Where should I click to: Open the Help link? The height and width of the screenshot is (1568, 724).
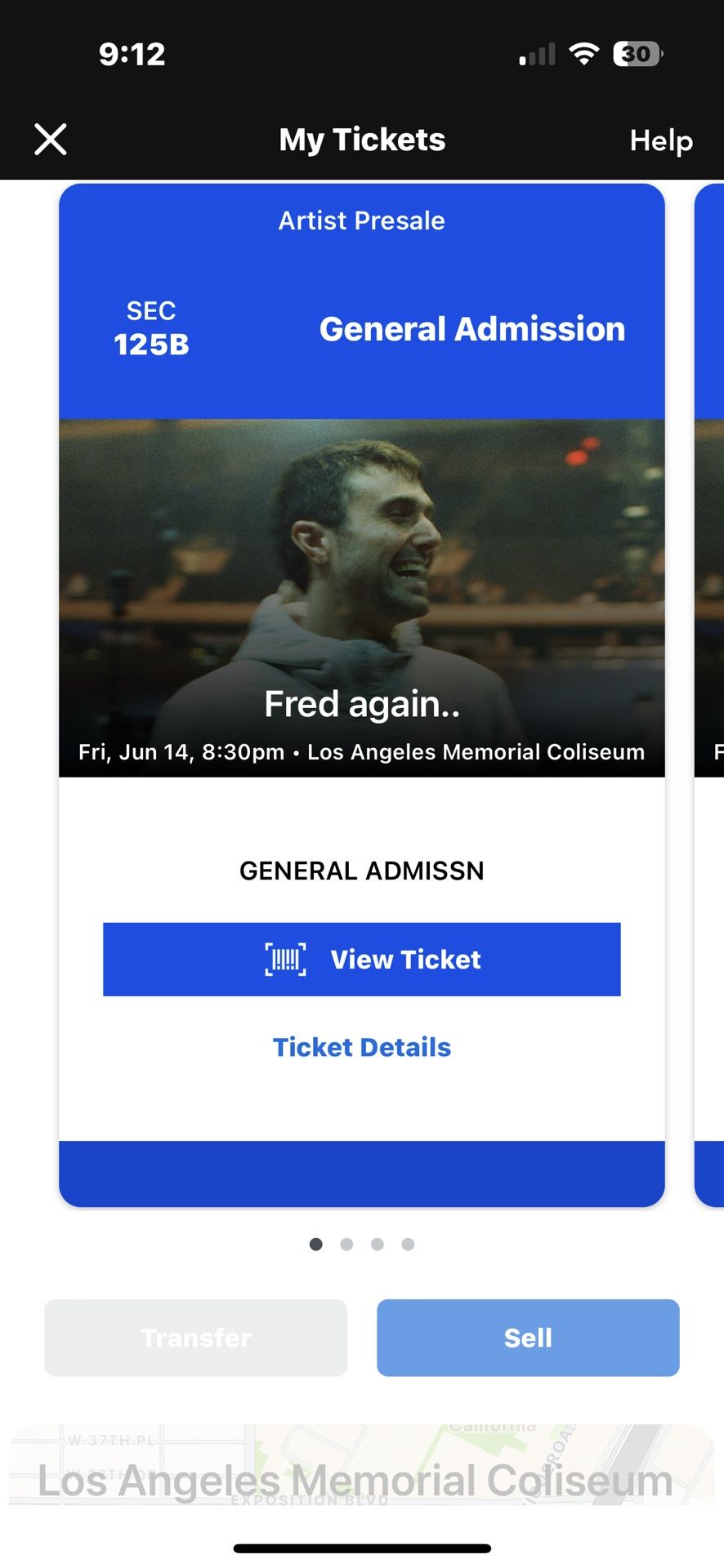[660, 140]
